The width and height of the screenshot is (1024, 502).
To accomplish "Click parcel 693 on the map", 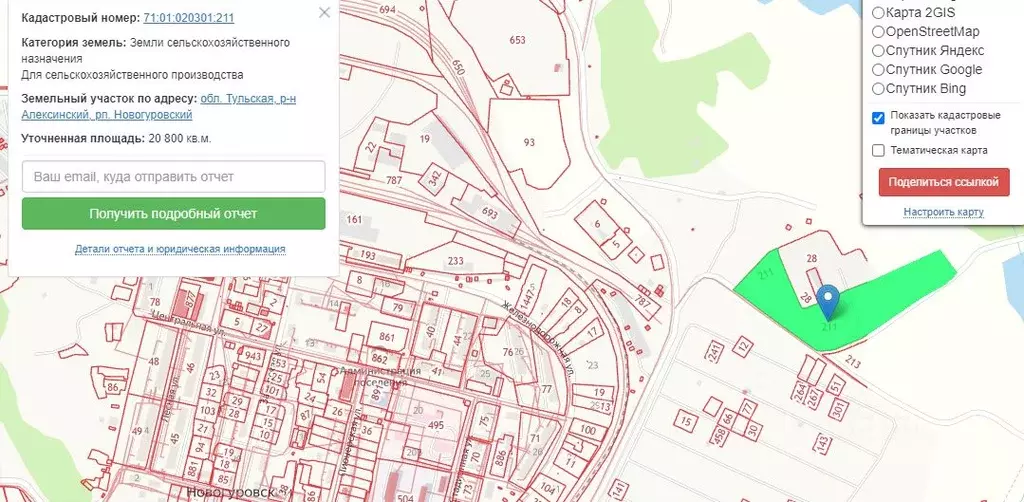I will tap(490, 213).
